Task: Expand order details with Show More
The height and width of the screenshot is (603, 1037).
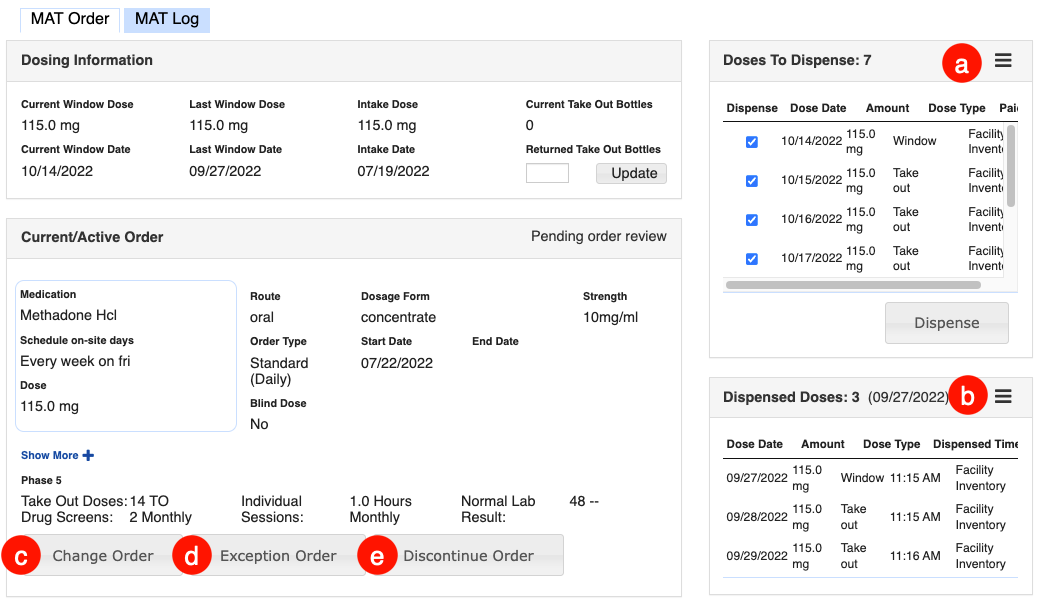Action: pyautogui.click(x=50, y=456)
